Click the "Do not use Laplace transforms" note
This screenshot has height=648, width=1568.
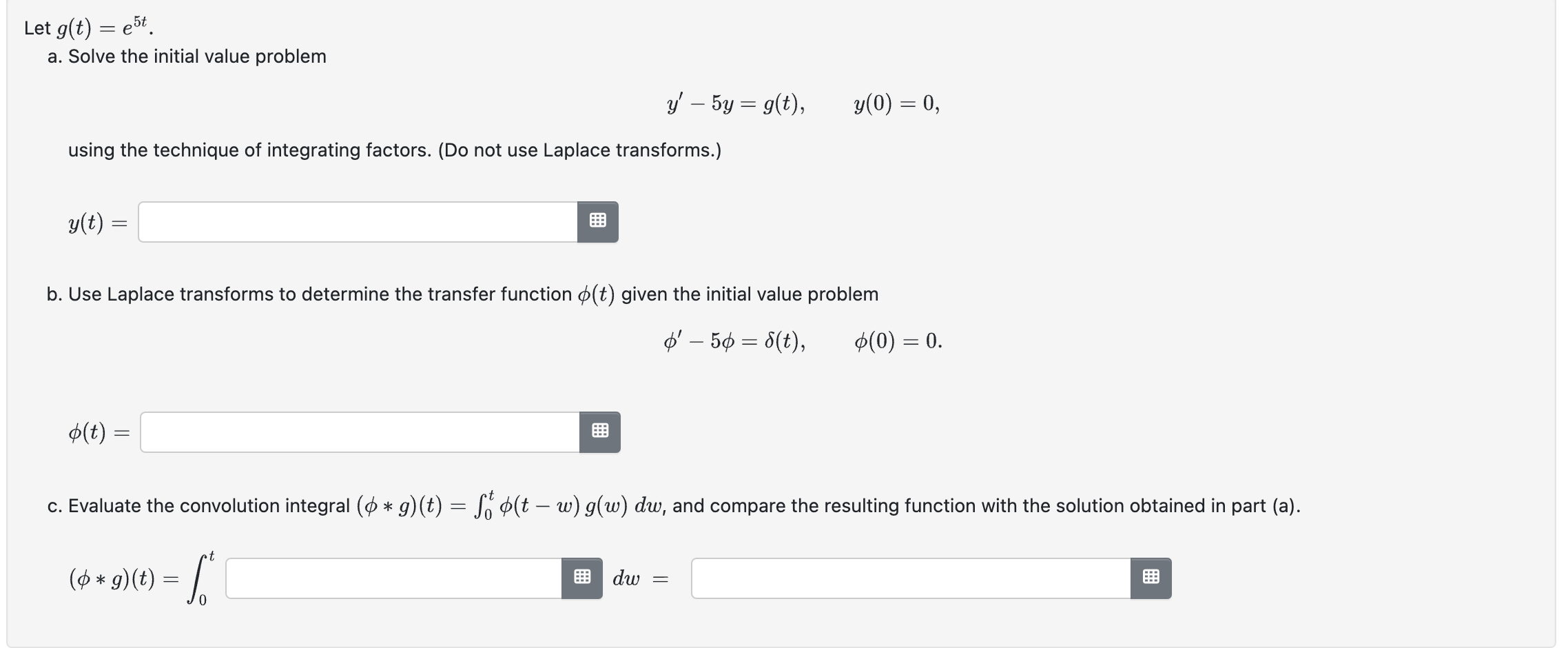pos(580,150)
